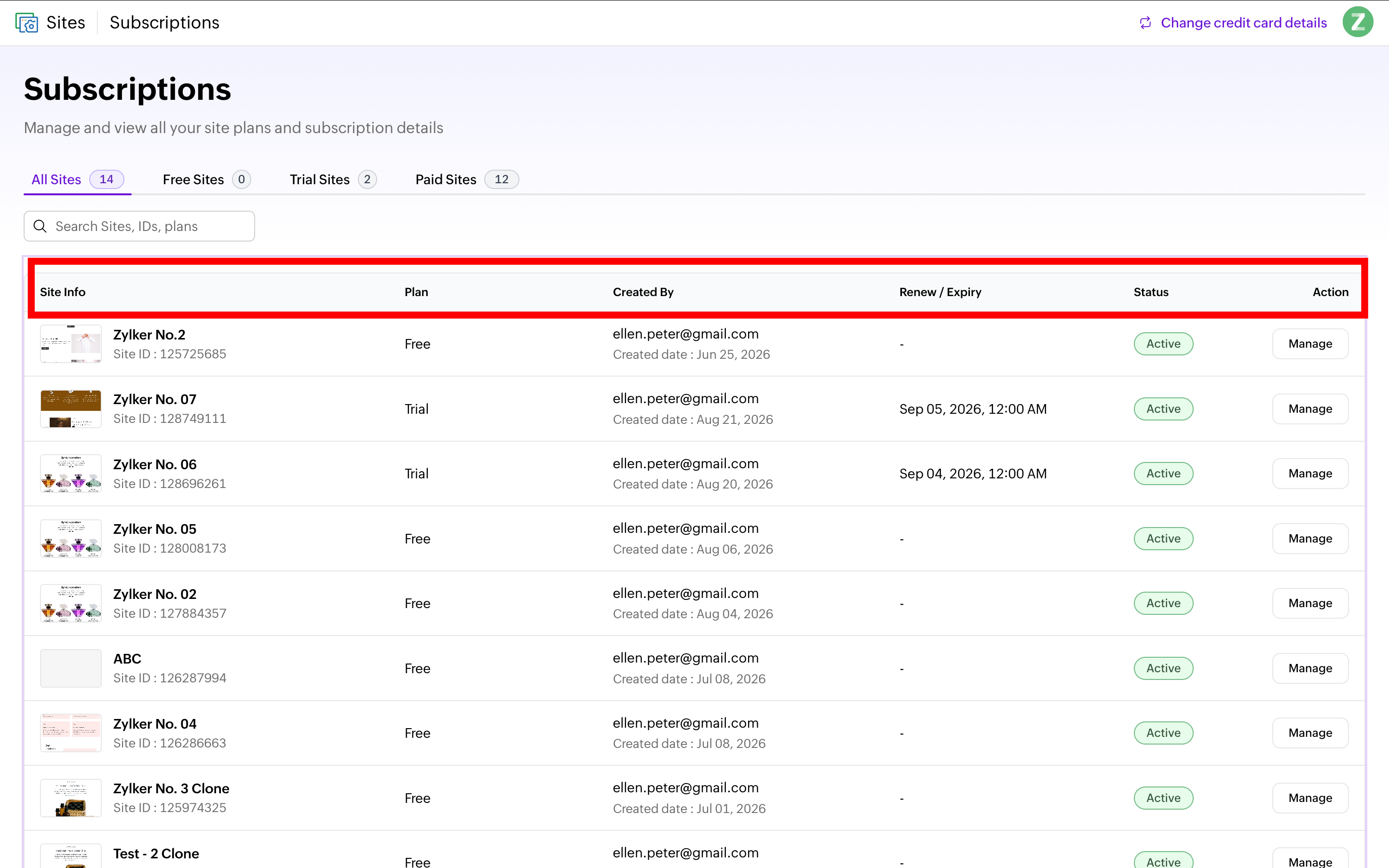Click the expiry date Sep 05, 2026, 12:00 AM

(x=973, y=409)
